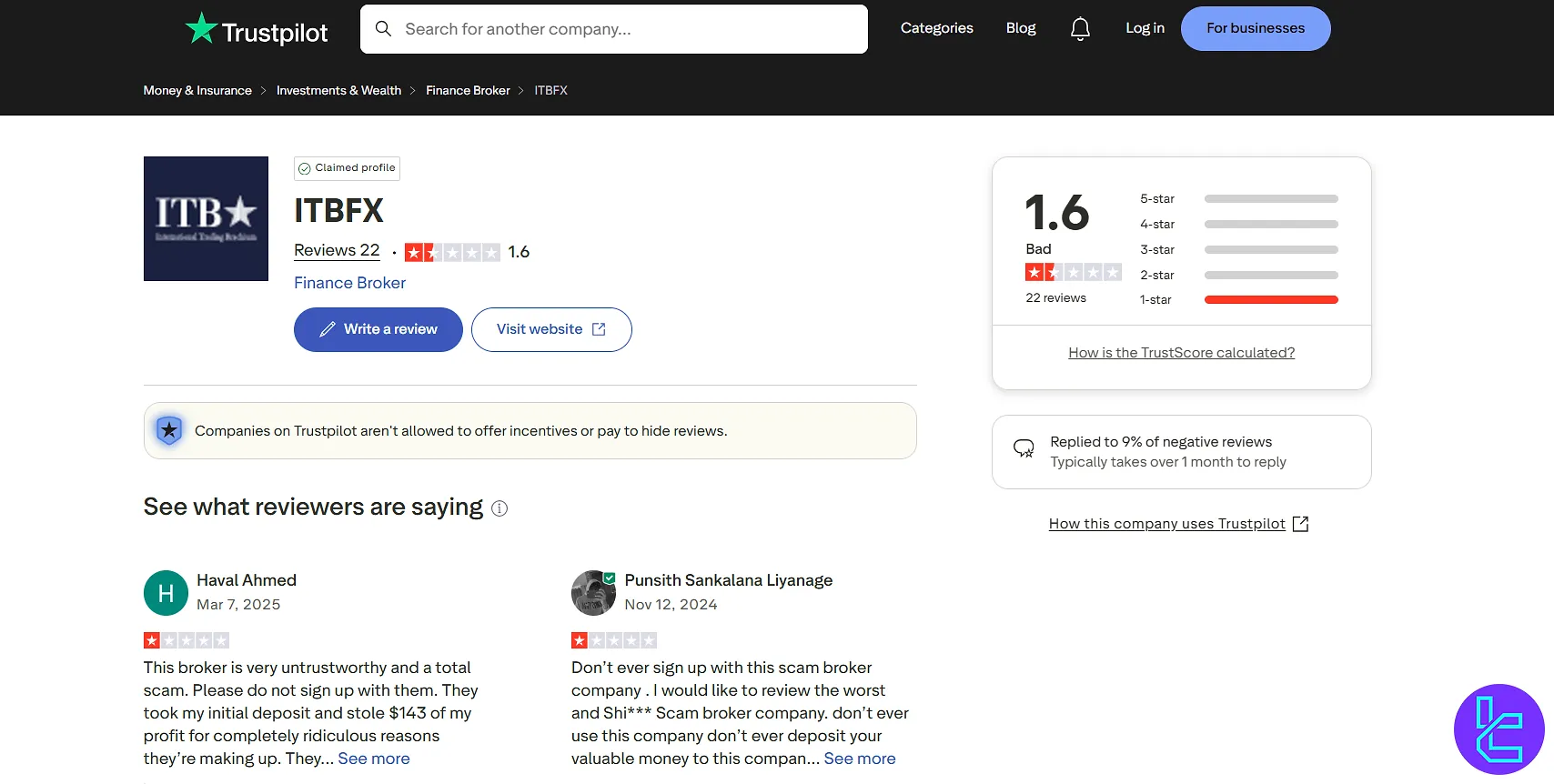Expand Haval Ahmed's review with See more
1554x784 pixels.
click(x=374, y=759)
